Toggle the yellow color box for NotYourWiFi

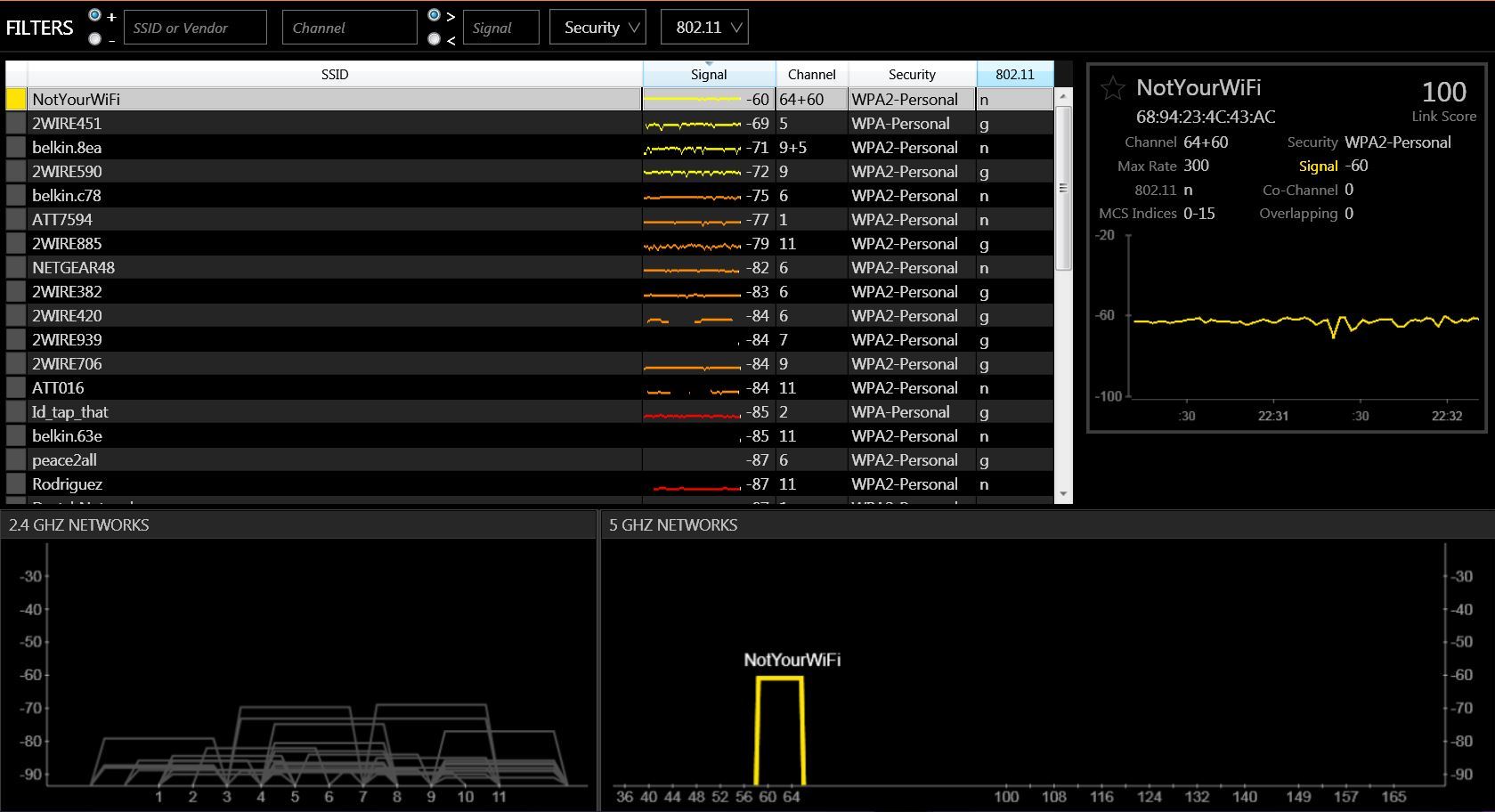pyautogui.click(x=16, y=99)
